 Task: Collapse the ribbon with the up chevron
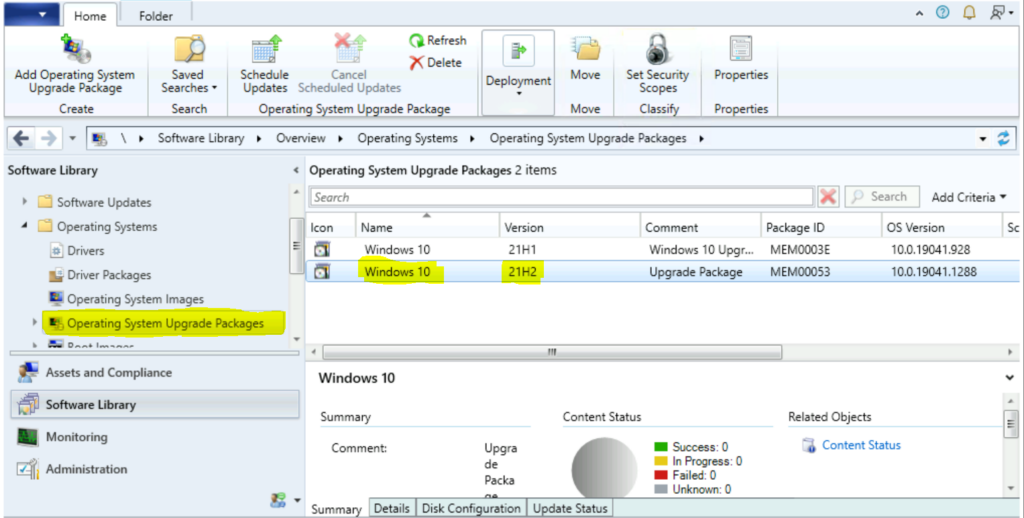(920, 13)
